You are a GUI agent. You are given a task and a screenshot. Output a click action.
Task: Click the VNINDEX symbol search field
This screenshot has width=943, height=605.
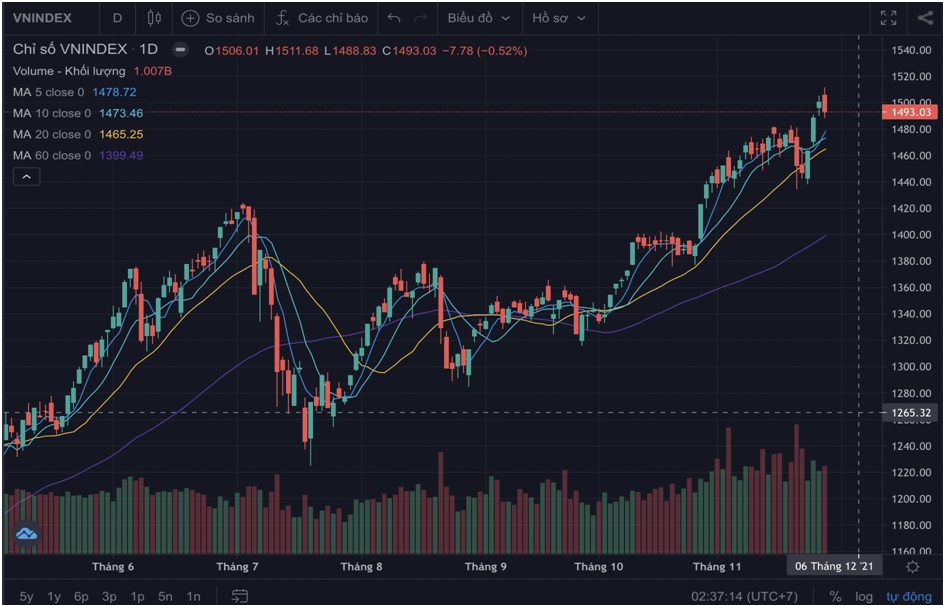pos(42,18)
